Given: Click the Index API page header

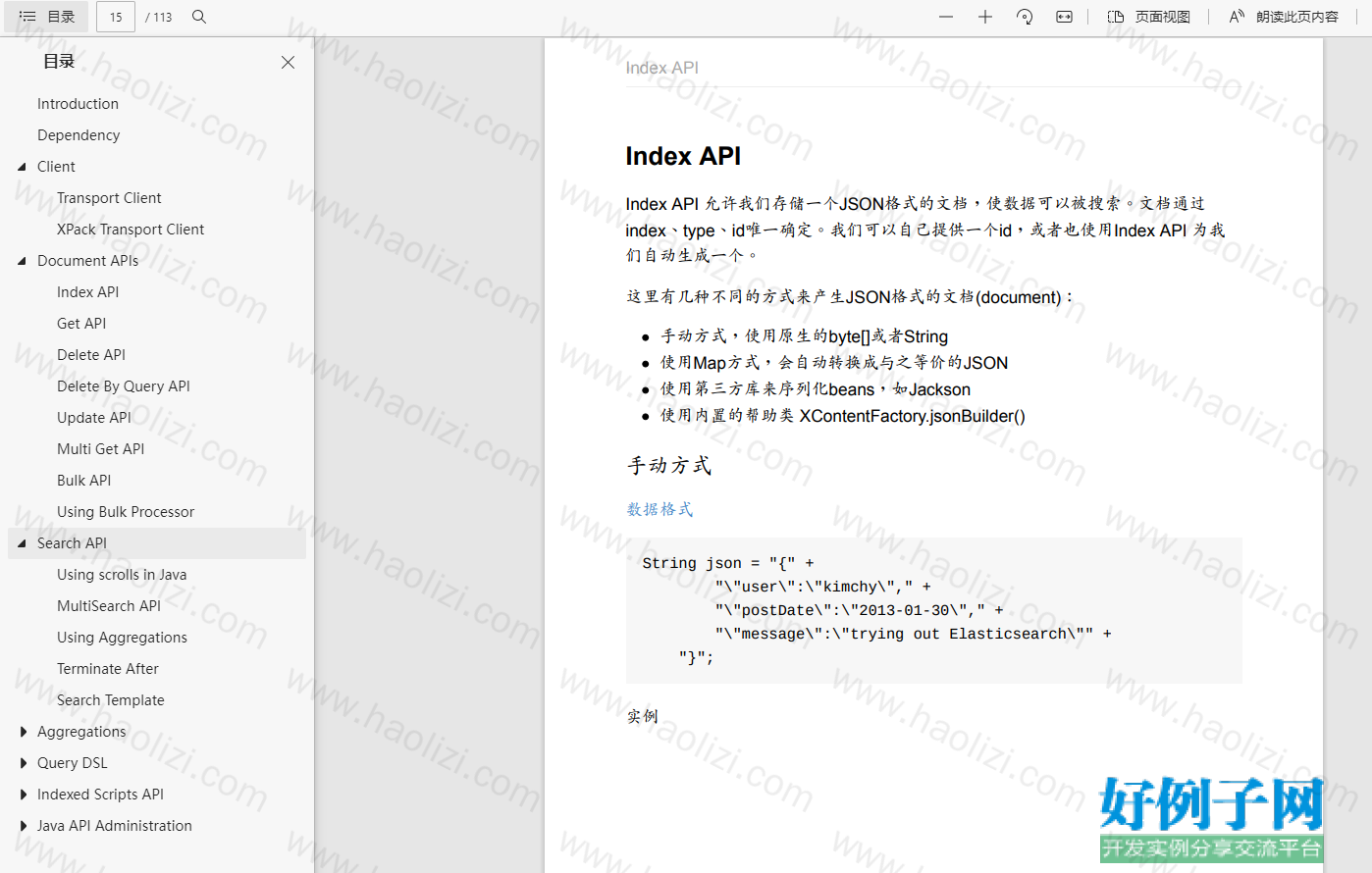Looking at the screenshot, I should [x=662, y=68].
